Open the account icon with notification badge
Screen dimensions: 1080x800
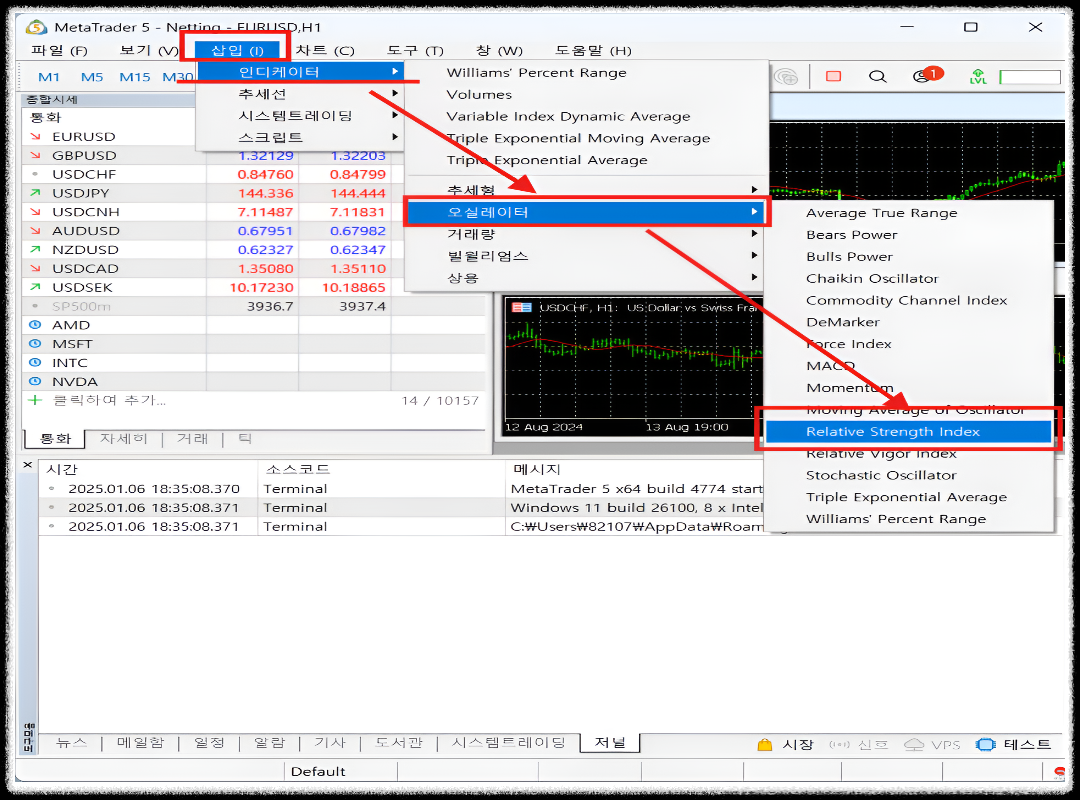[x=926, y=75]
